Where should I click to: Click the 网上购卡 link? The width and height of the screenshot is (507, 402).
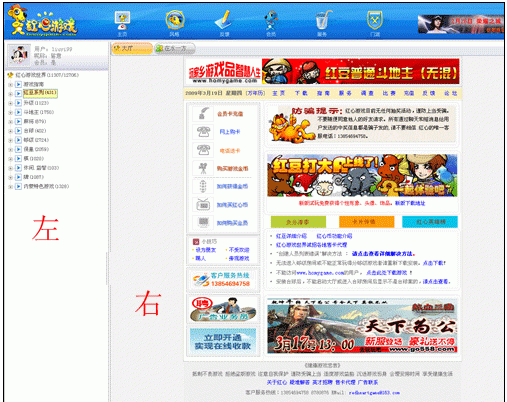(x=230, y=132)
